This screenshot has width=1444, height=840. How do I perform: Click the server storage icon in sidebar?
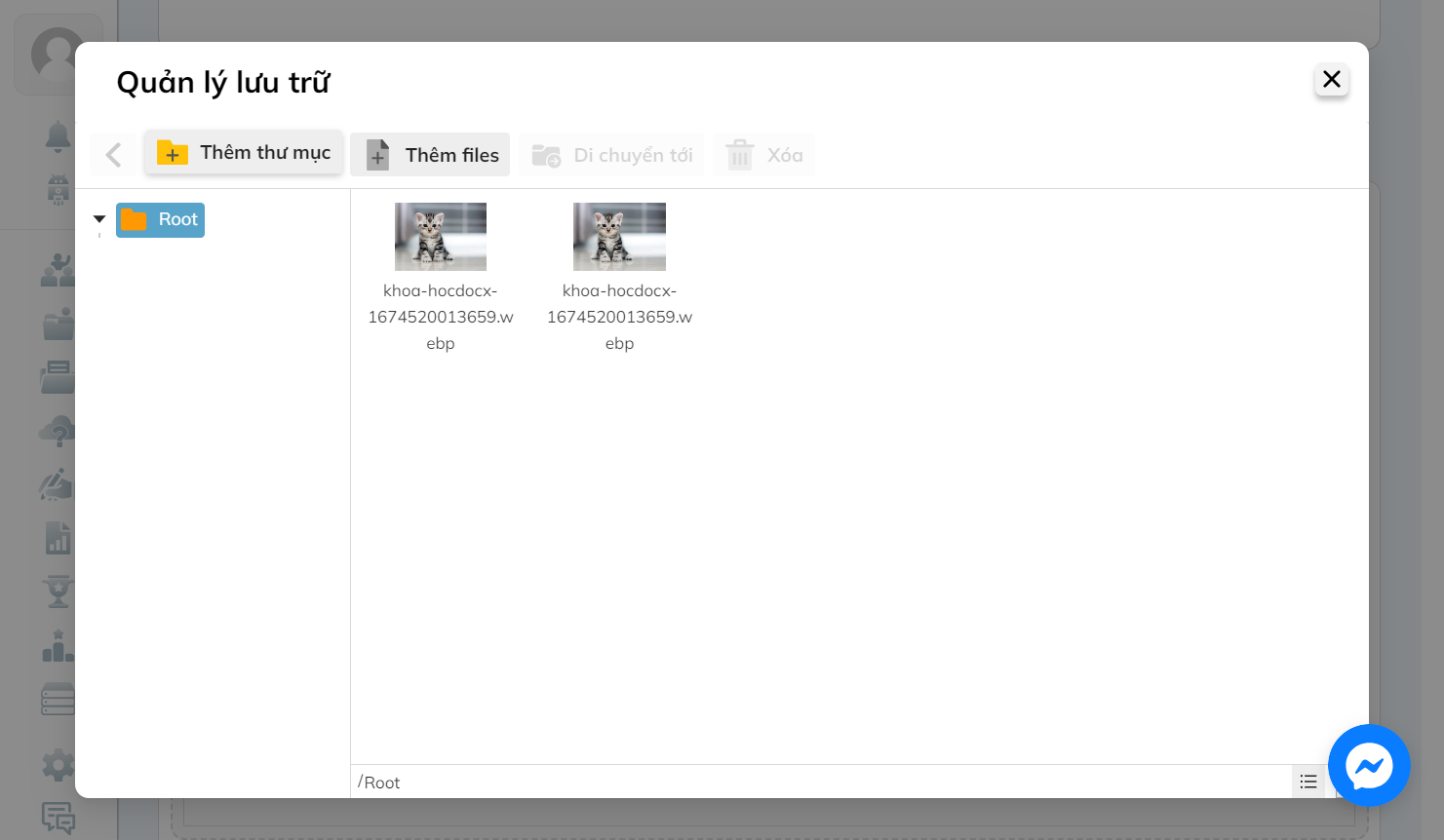point(59,700)
